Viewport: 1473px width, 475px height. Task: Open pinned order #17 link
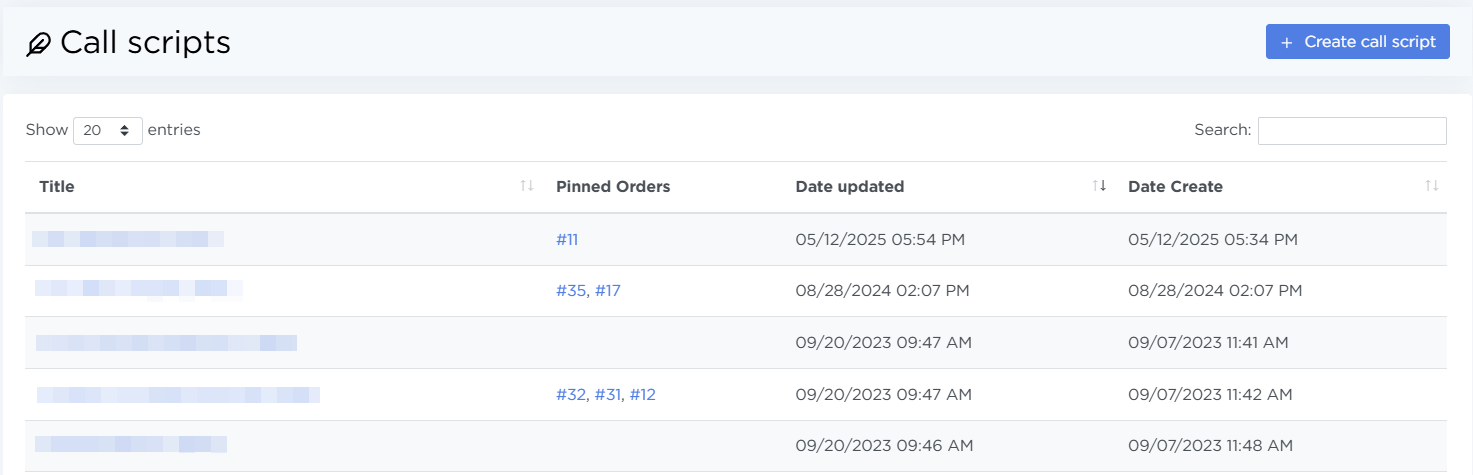pos(608,291)
